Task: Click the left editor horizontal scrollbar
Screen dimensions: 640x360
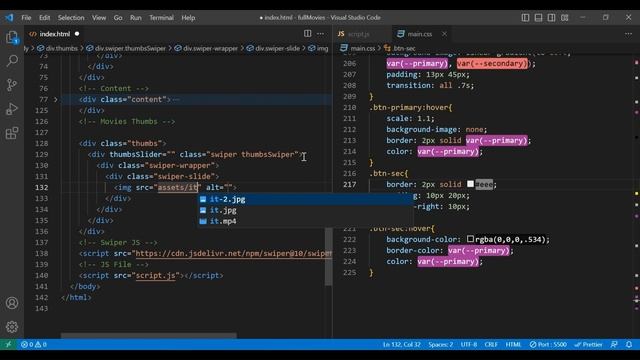Action: pyautogui.click(x=149, y=336)
